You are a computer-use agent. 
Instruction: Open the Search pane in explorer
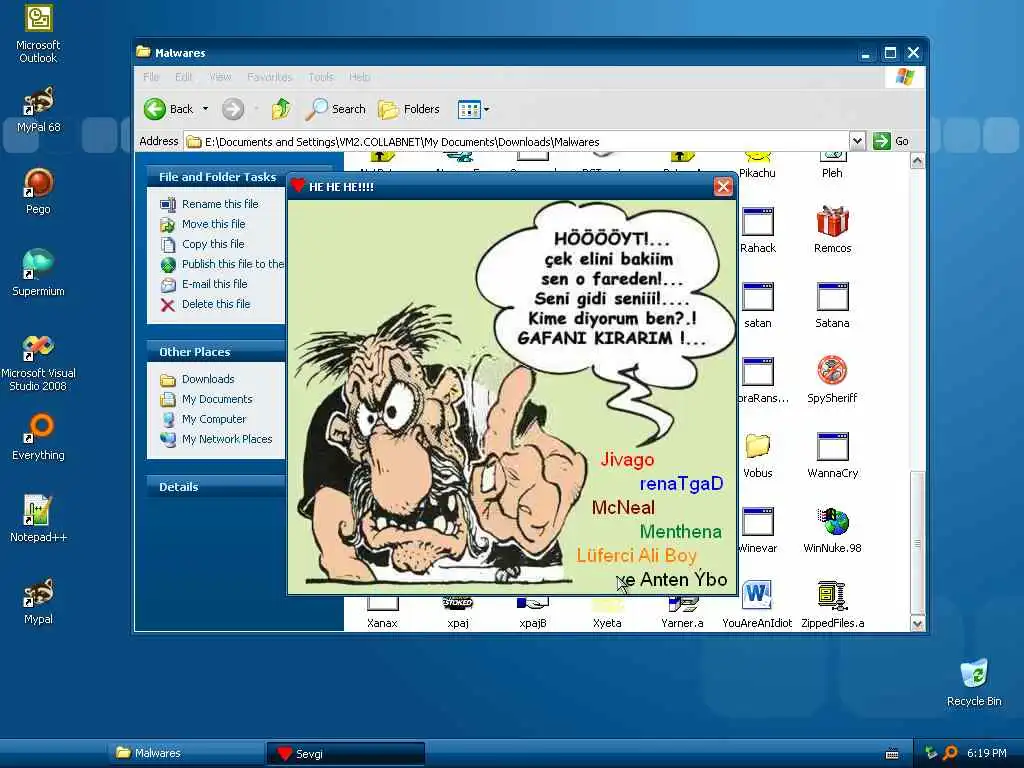pos(336,109)
